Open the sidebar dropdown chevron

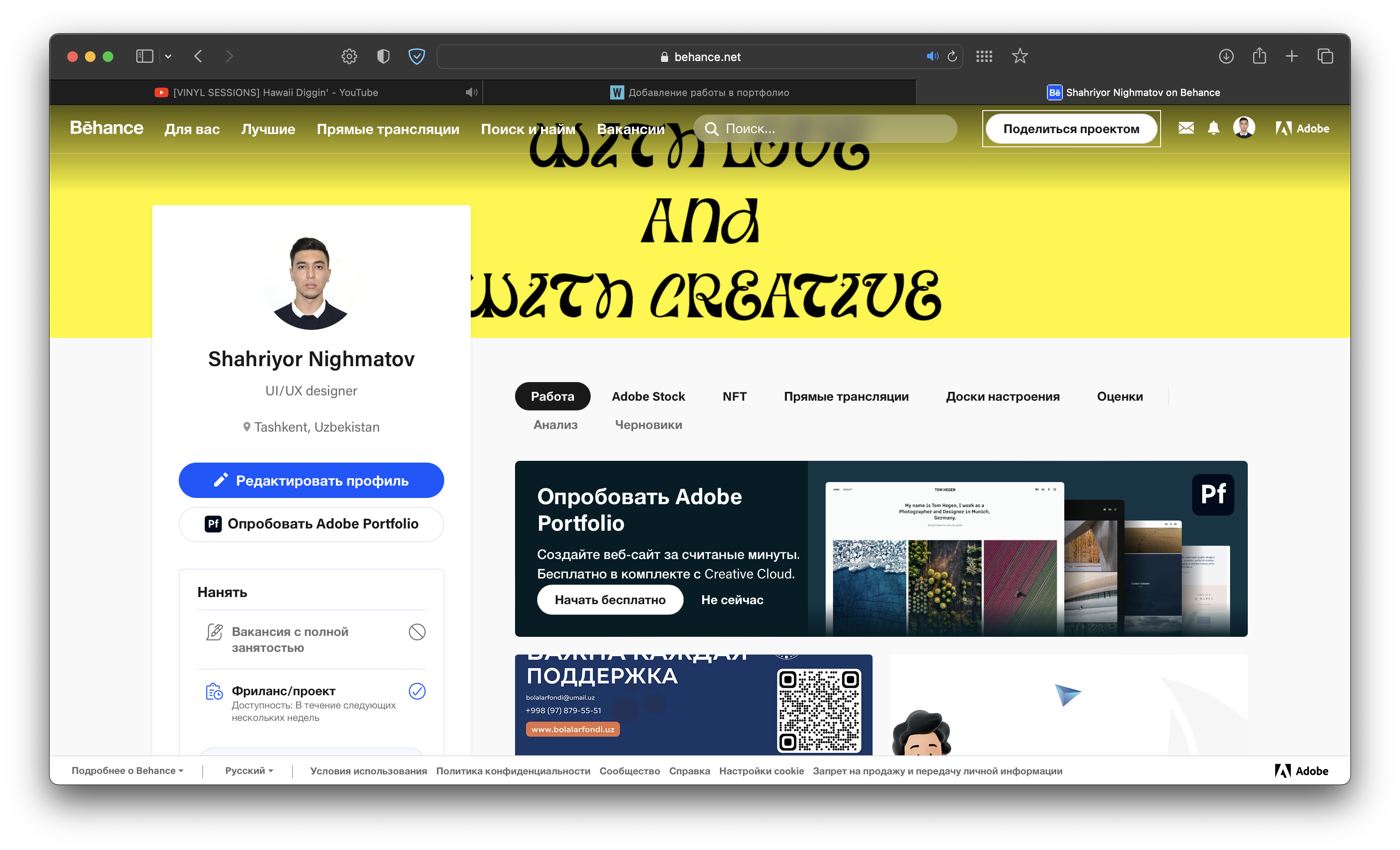pos(168,56)
